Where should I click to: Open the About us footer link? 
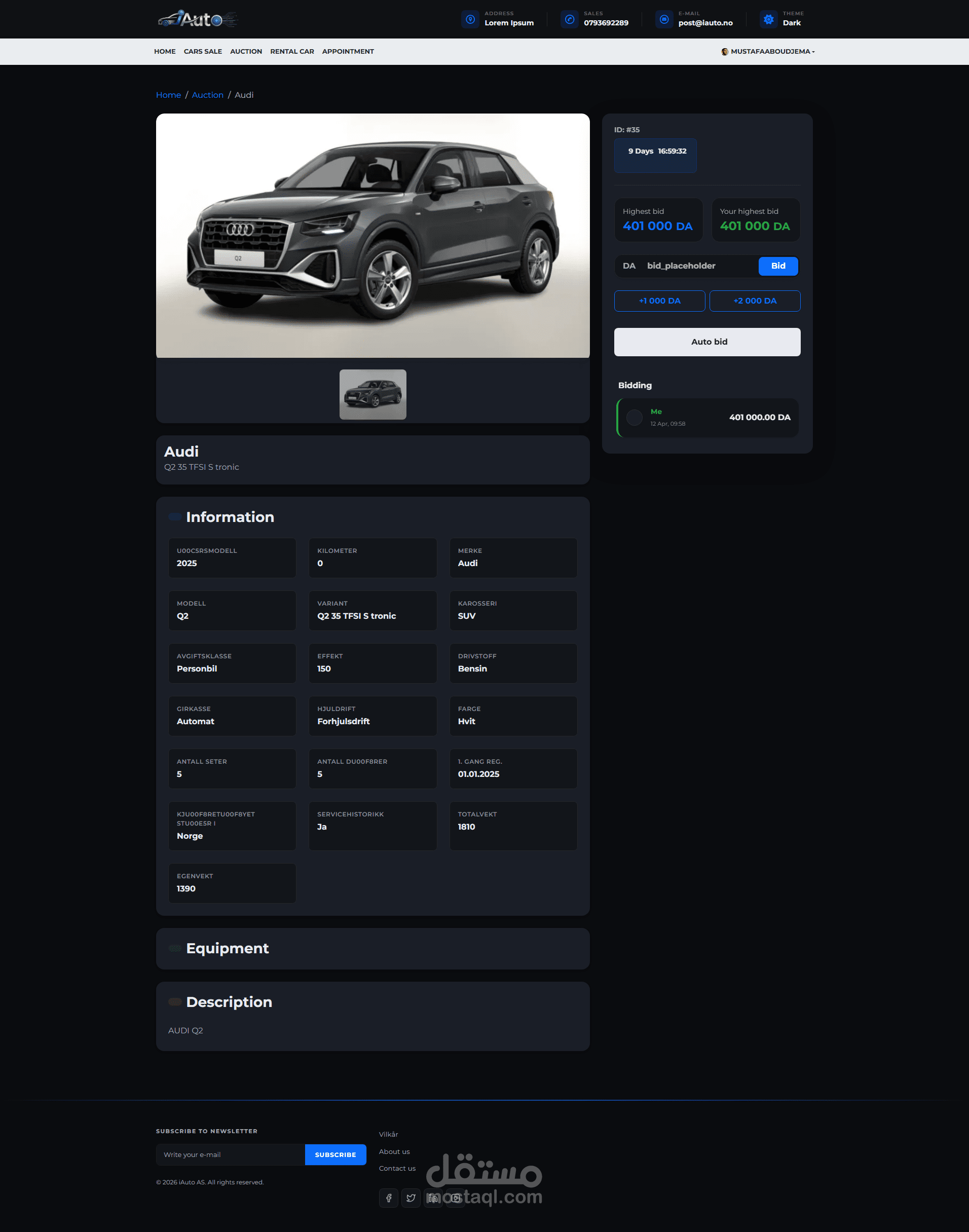[x=394, y=1151]
